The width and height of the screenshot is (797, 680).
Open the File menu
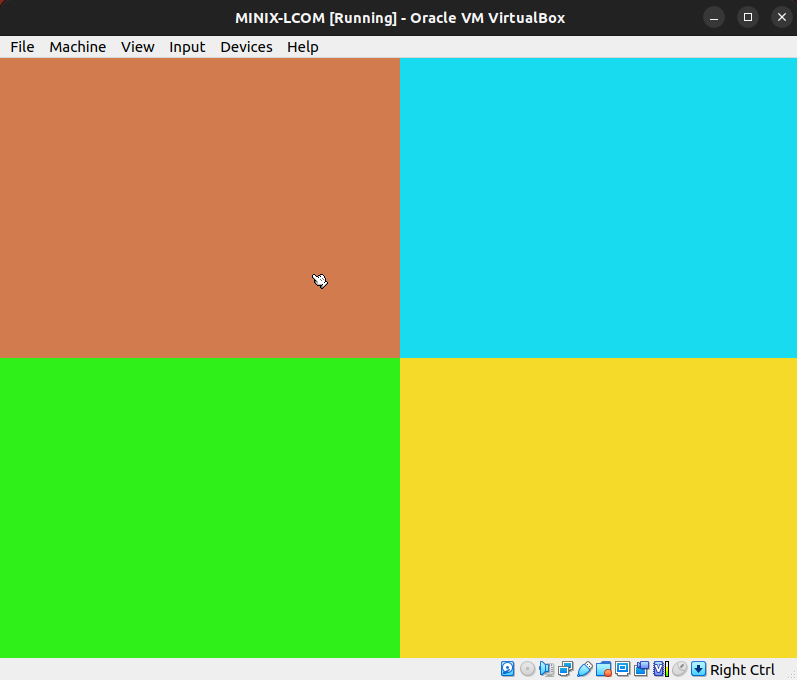pyautogui.click(x=22, y=47)
